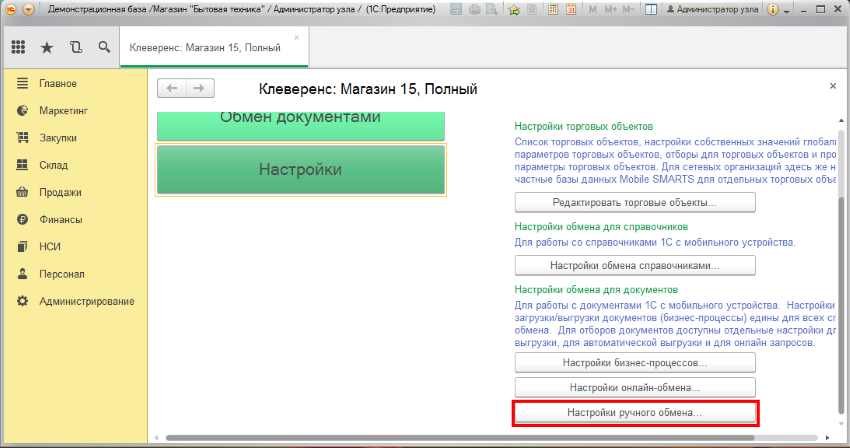
Task: Click the scroll down arrow of vertical scrollbar
Action: tap(841, 424)
